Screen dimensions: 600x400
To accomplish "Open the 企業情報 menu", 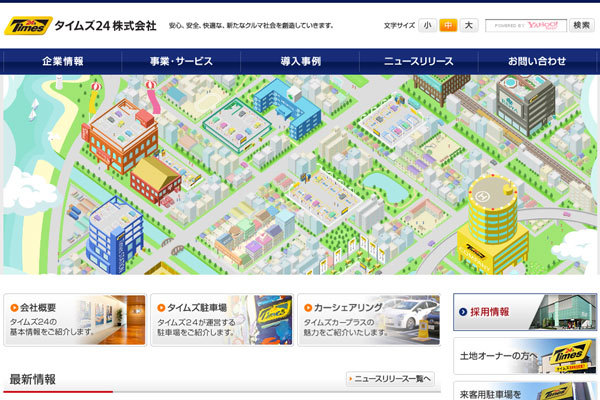I will (x=63, y=62).
